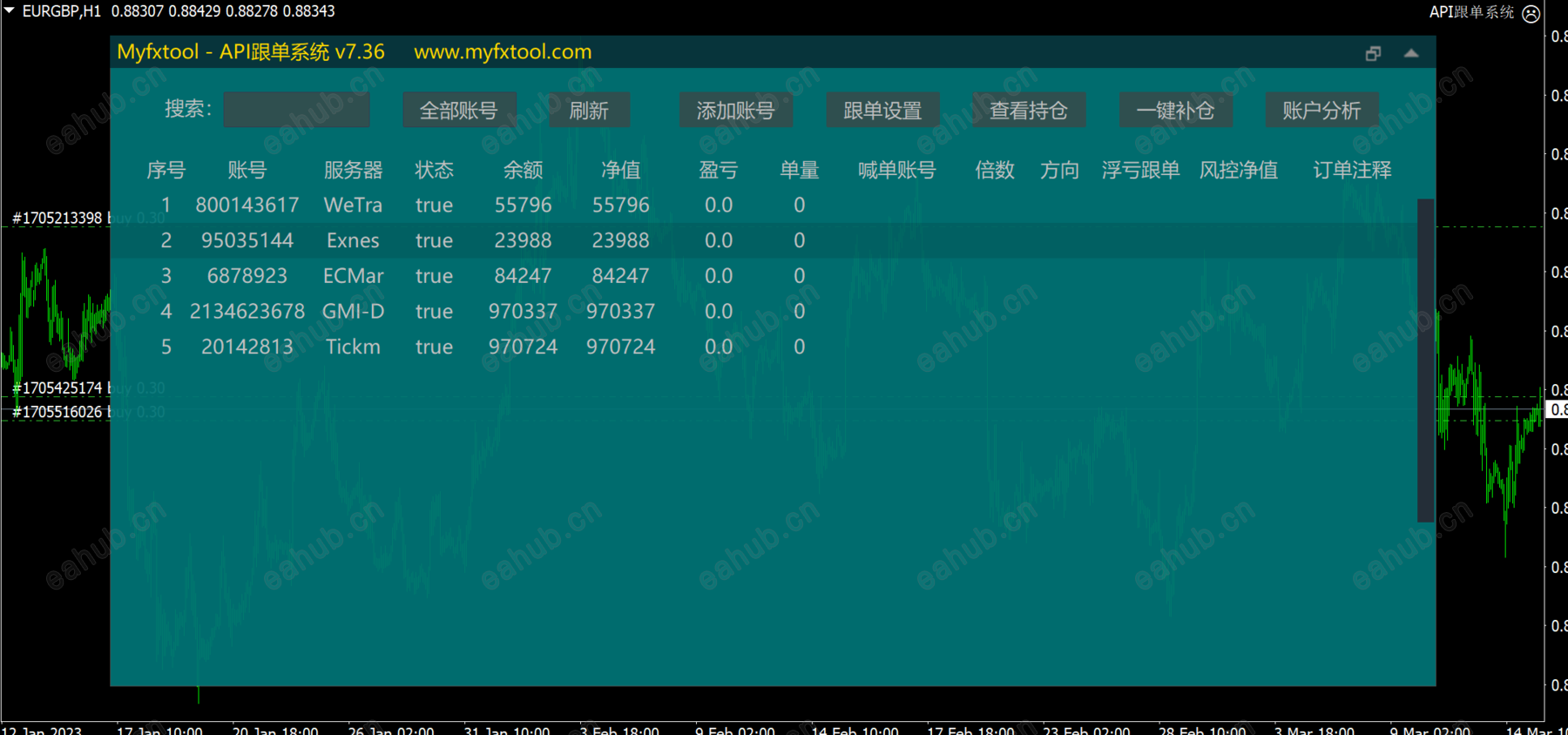Click the 970337 equity in the 净值 column

pyautogui.click(x=620, y=312)
